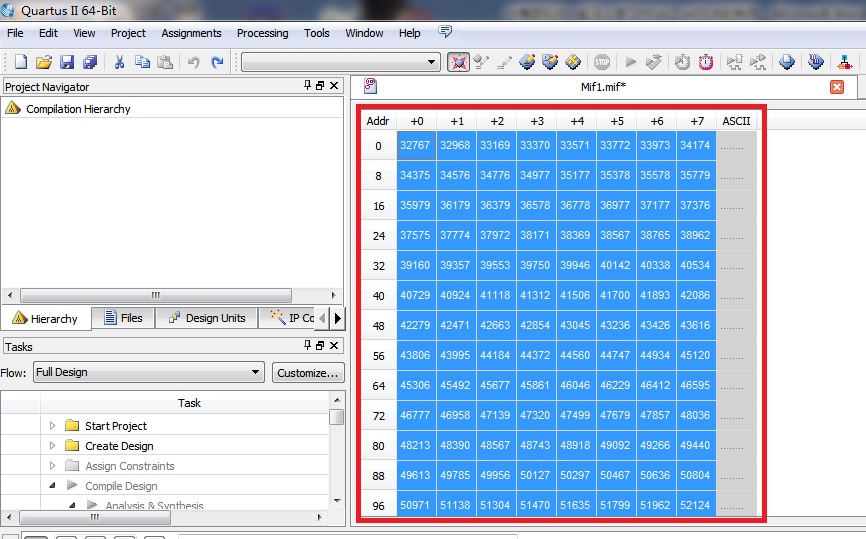Click address row header 64

tap(378, 385)
